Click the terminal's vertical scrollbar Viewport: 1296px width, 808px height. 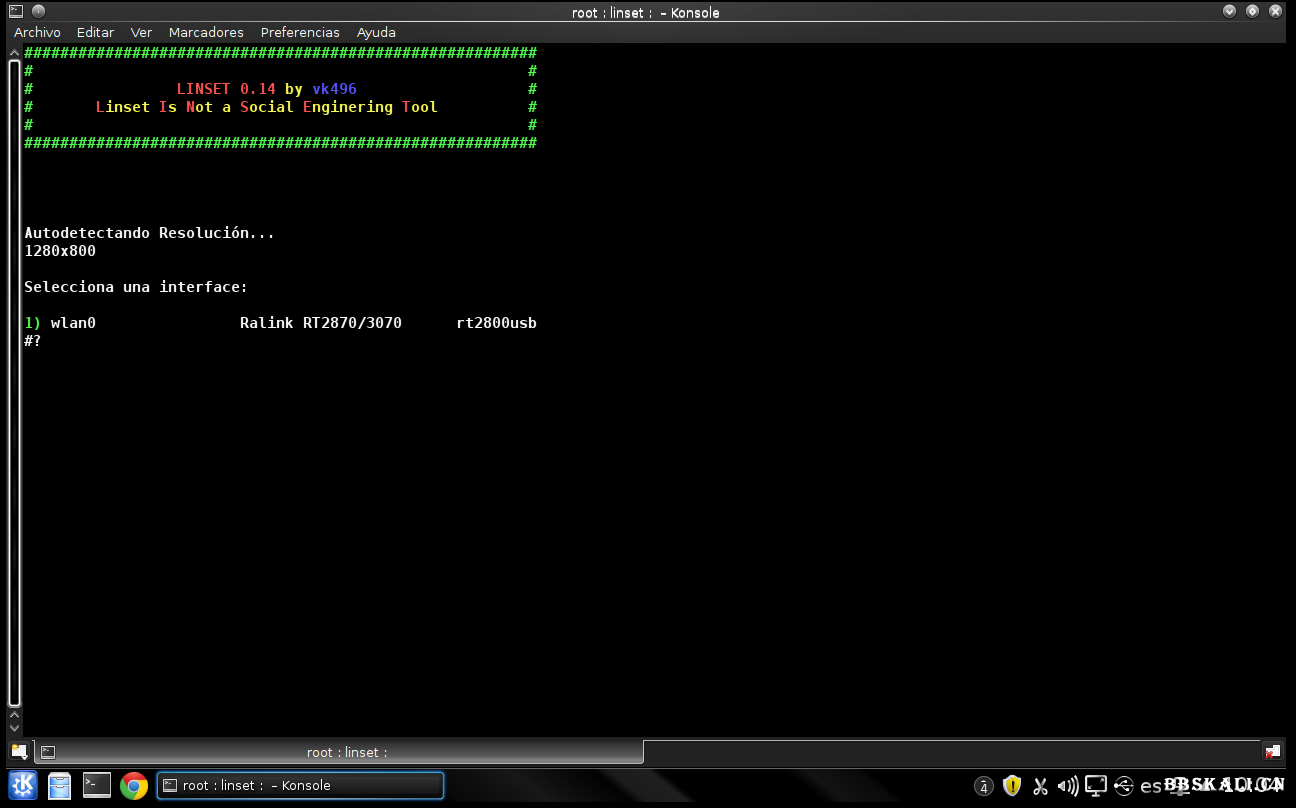point(14,380)
